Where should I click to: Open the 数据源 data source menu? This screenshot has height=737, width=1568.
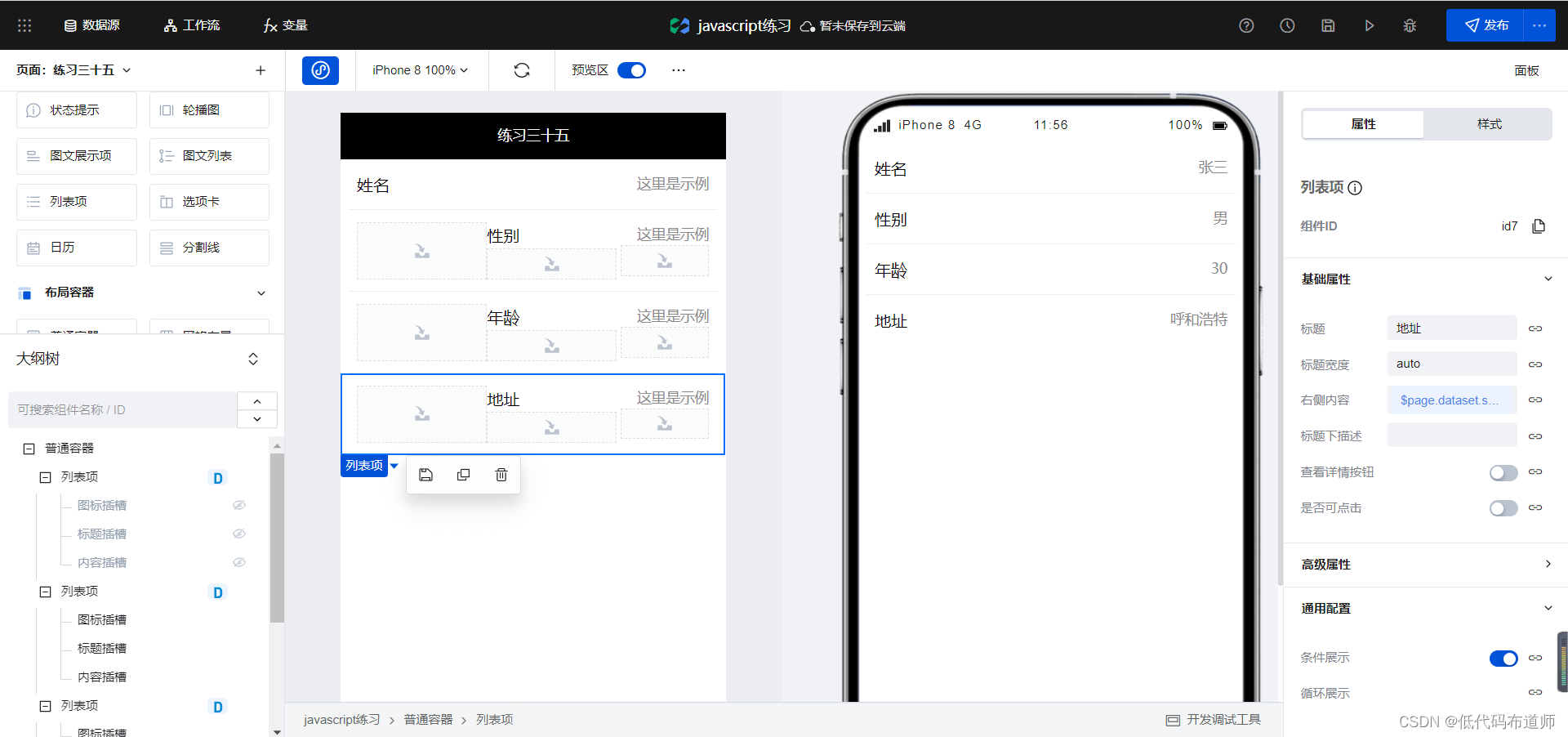(92, 25)
